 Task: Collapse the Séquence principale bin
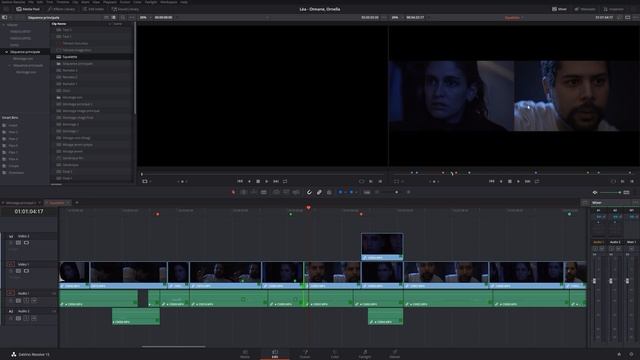click(6, 52)
